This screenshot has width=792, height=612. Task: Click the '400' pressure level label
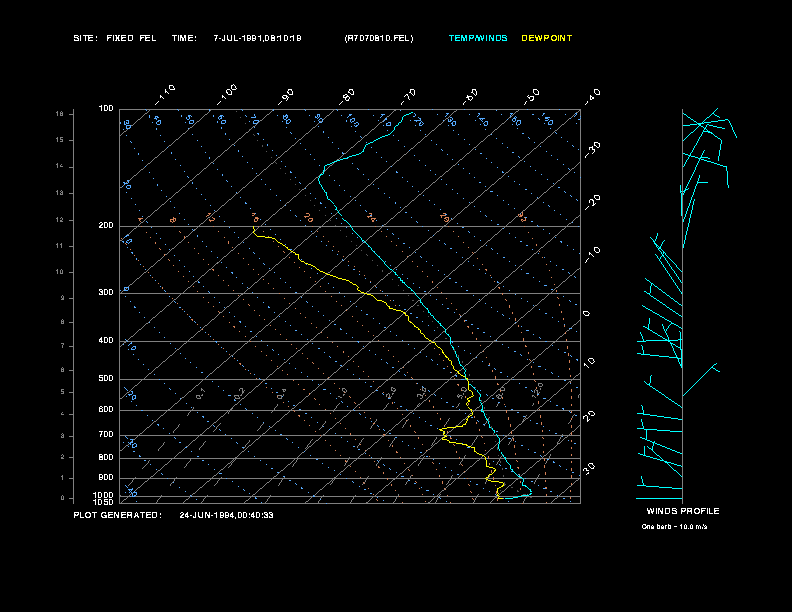point(106,340)
